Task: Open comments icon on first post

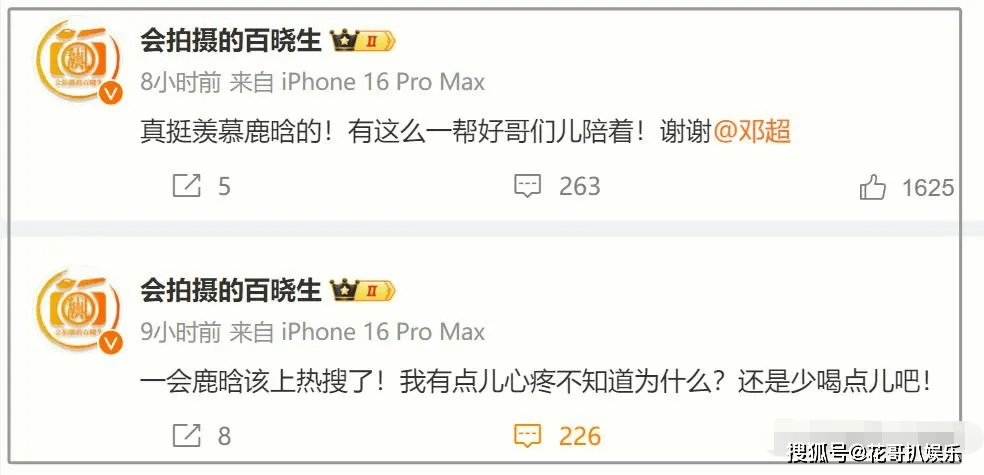Action: (x=527, y=186)
